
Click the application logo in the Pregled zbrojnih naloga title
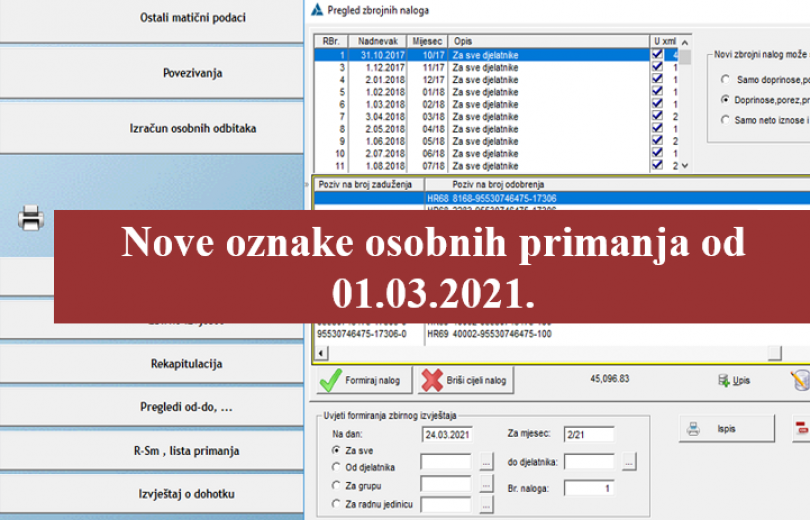tap(317, 10)
